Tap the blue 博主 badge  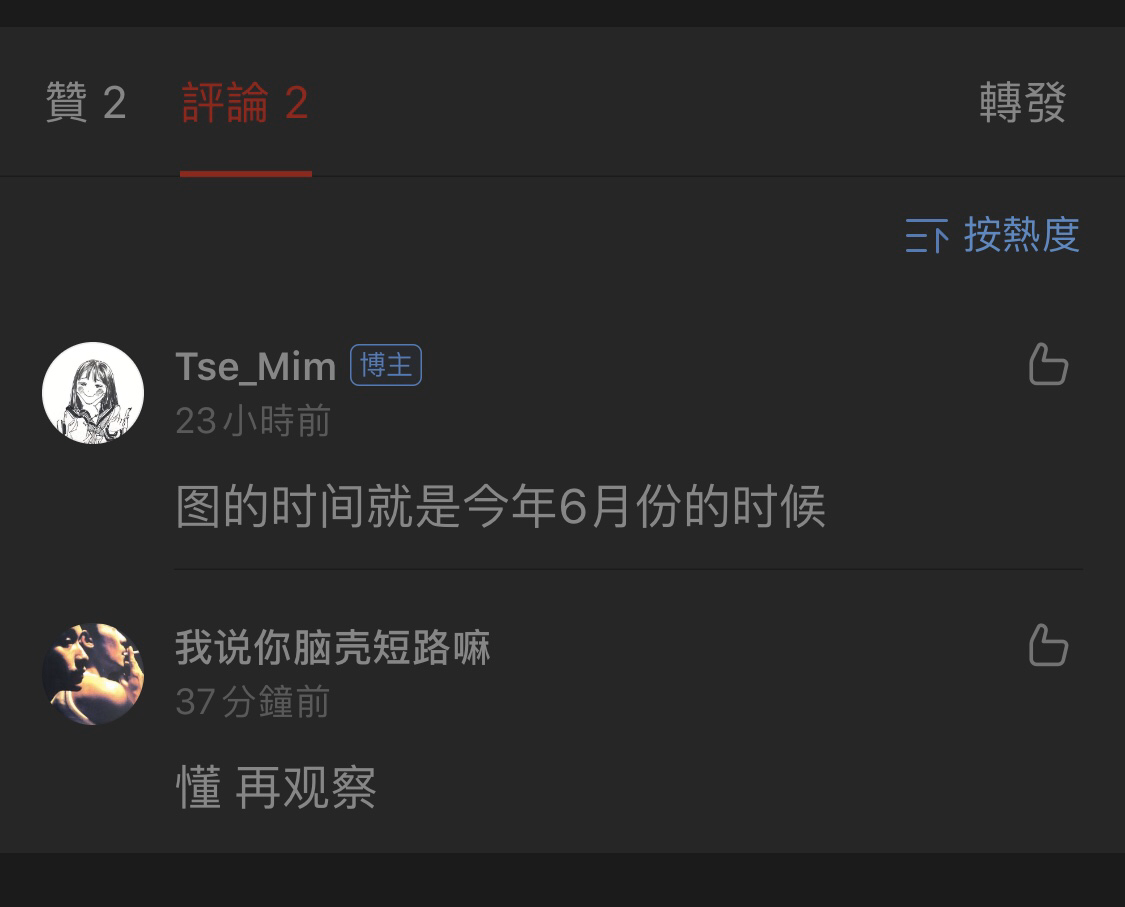[x=386, y=365]
